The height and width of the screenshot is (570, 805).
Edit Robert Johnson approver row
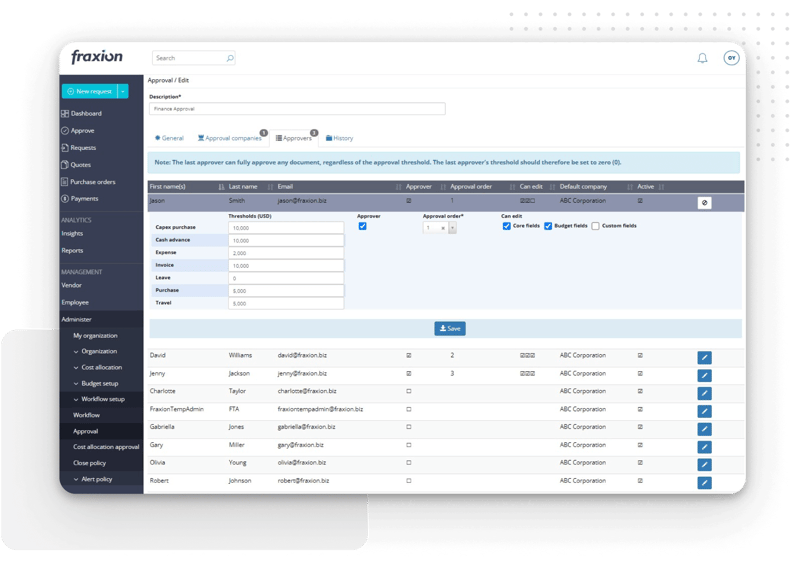704,483
